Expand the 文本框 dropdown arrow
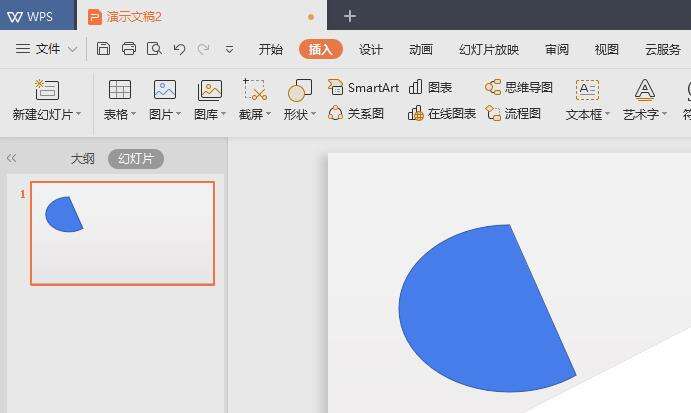Viewport: 691px width, 413px height. coord(607,114)
